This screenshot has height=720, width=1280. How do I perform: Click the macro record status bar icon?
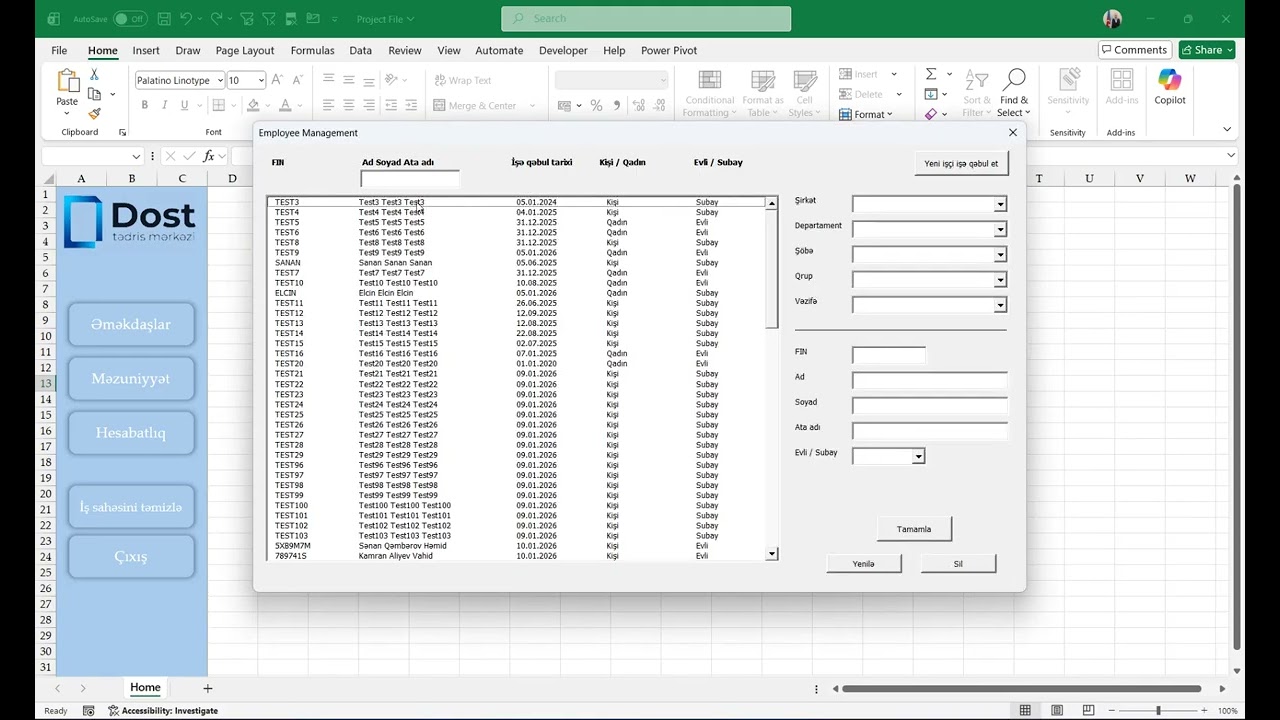pos(89,711)
